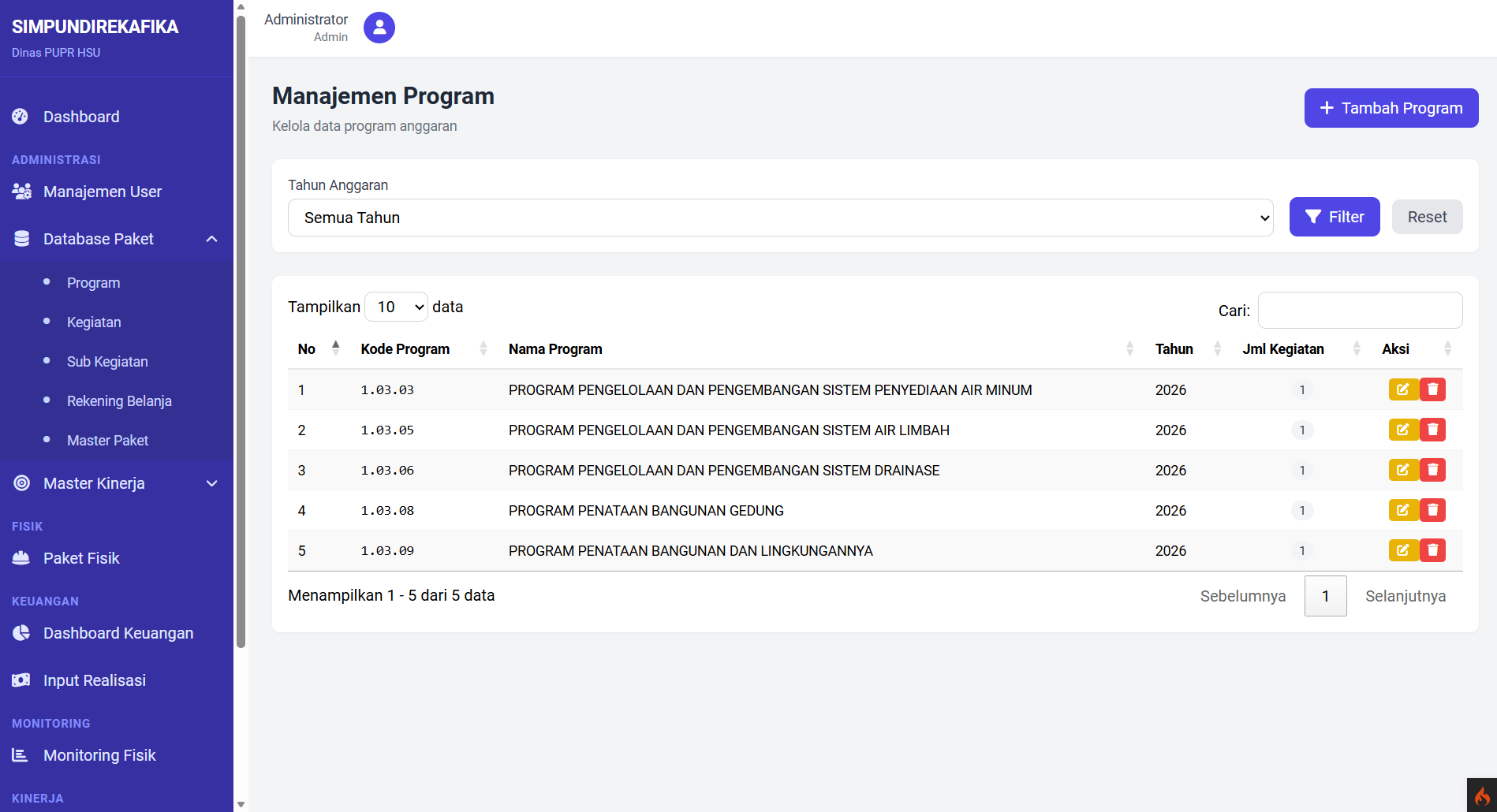
Task: Open Master Paket submenu item
Action: click(x=107, y=440)
